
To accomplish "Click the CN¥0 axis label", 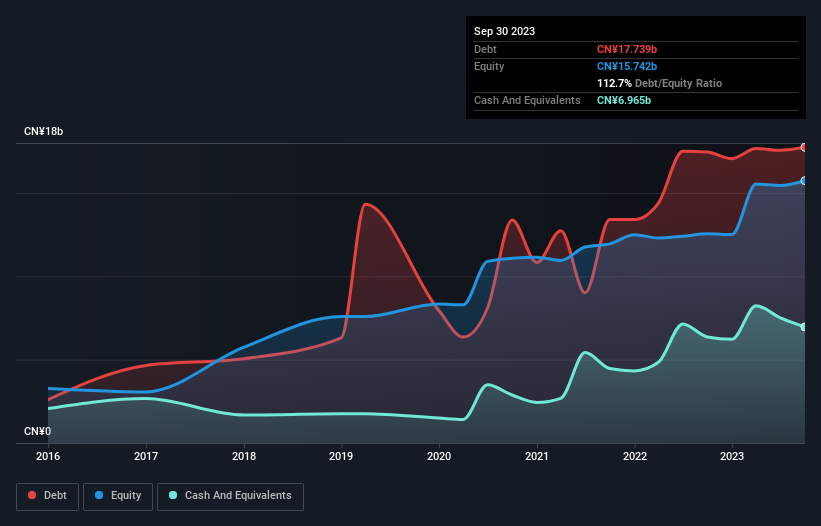I will tap(38, 431).
